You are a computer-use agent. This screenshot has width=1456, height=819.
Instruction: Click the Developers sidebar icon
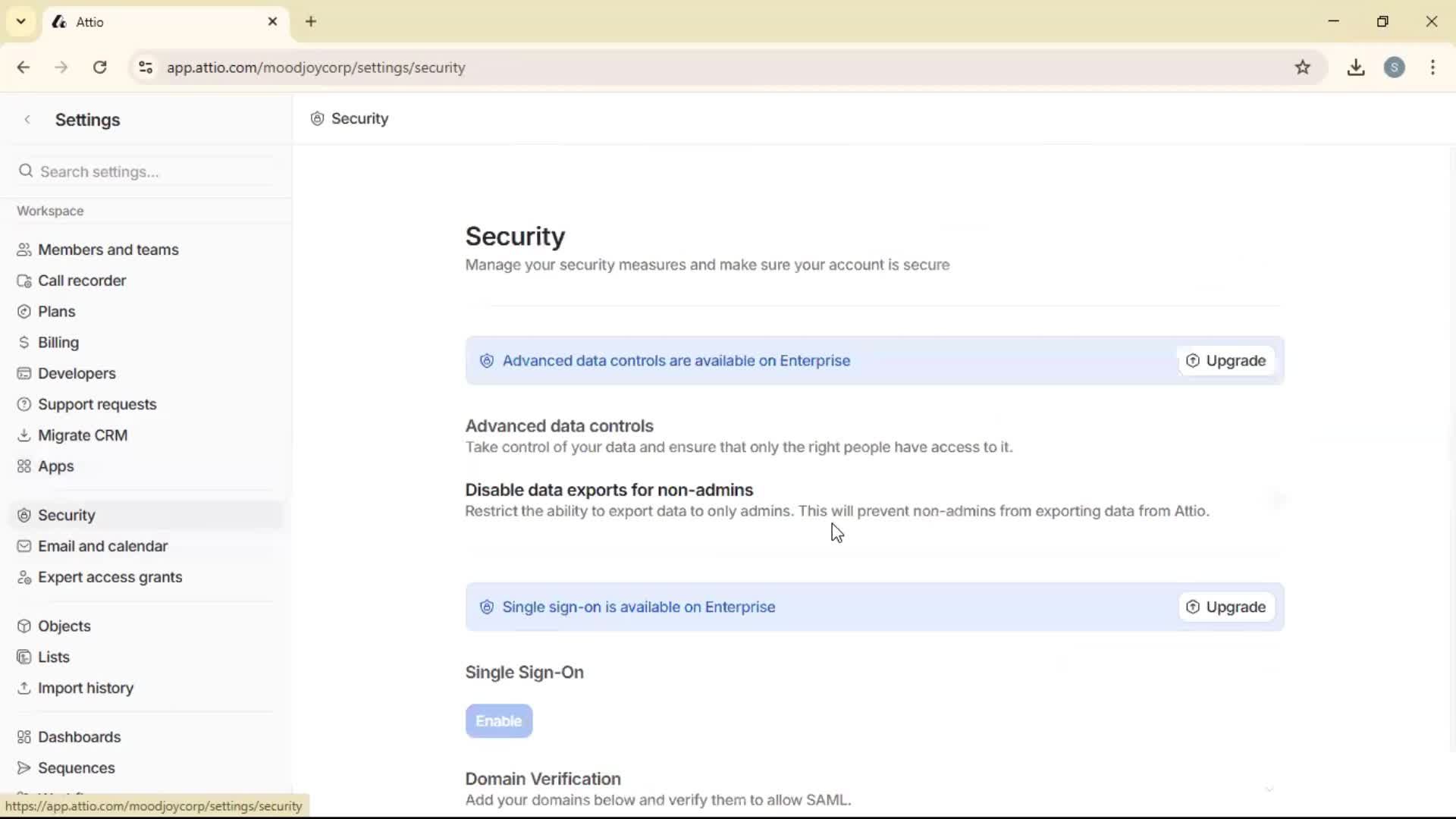[x=24, y=373]
